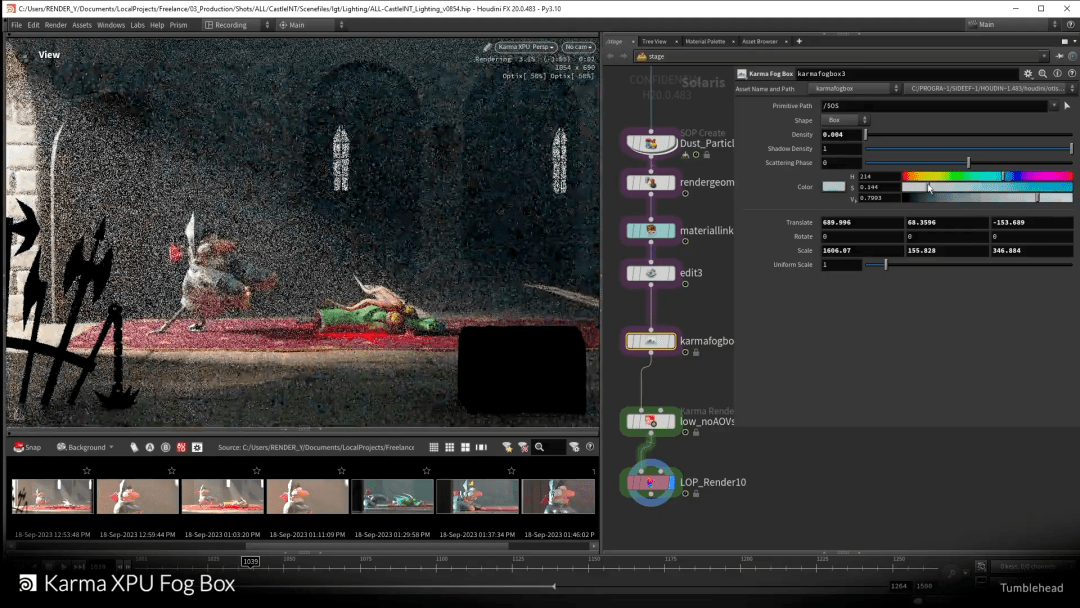Select the karmafogbox node icon

[651, 341]
